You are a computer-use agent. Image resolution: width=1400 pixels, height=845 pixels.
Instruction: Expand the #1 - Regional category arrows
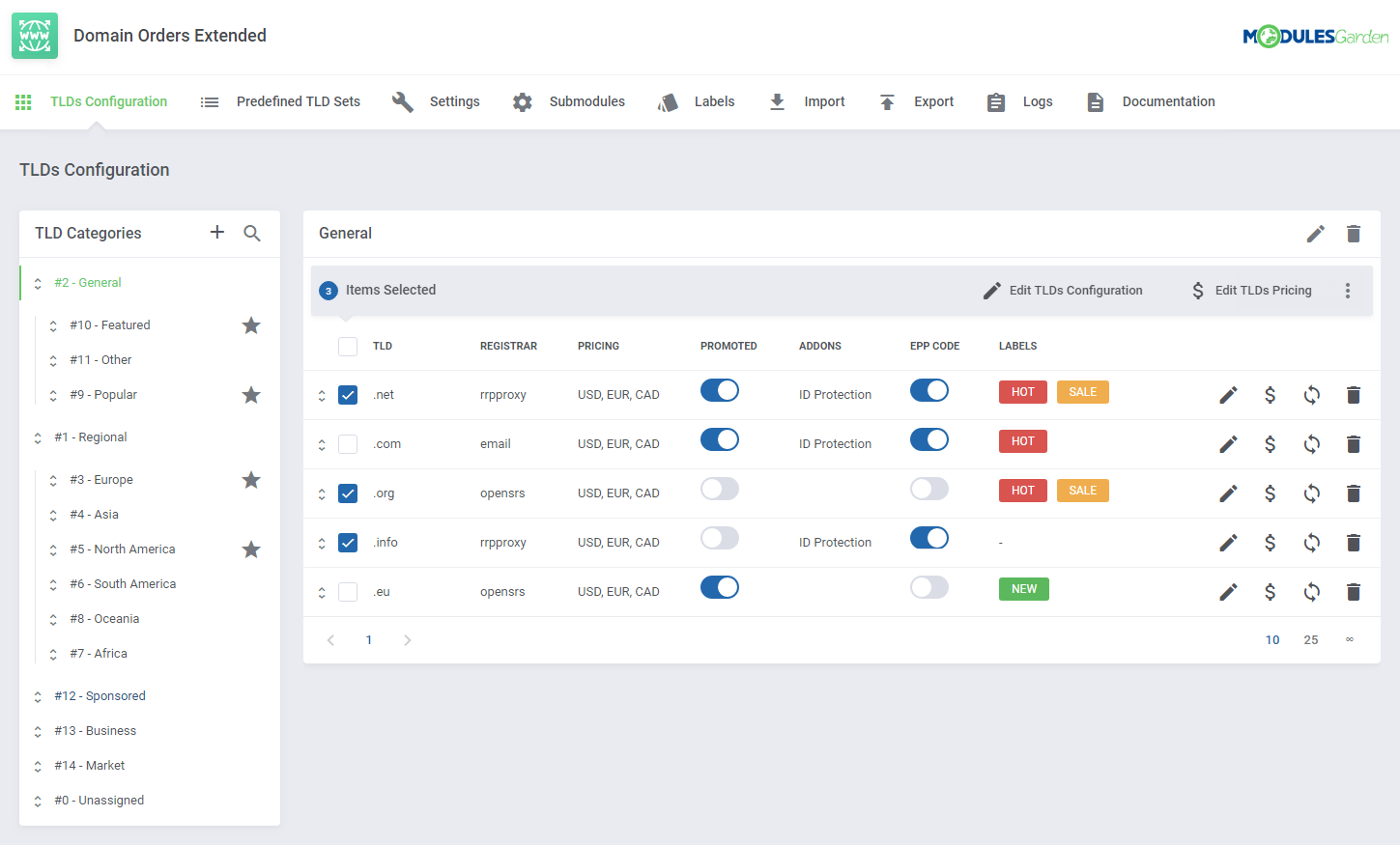(x=38, y=437)
